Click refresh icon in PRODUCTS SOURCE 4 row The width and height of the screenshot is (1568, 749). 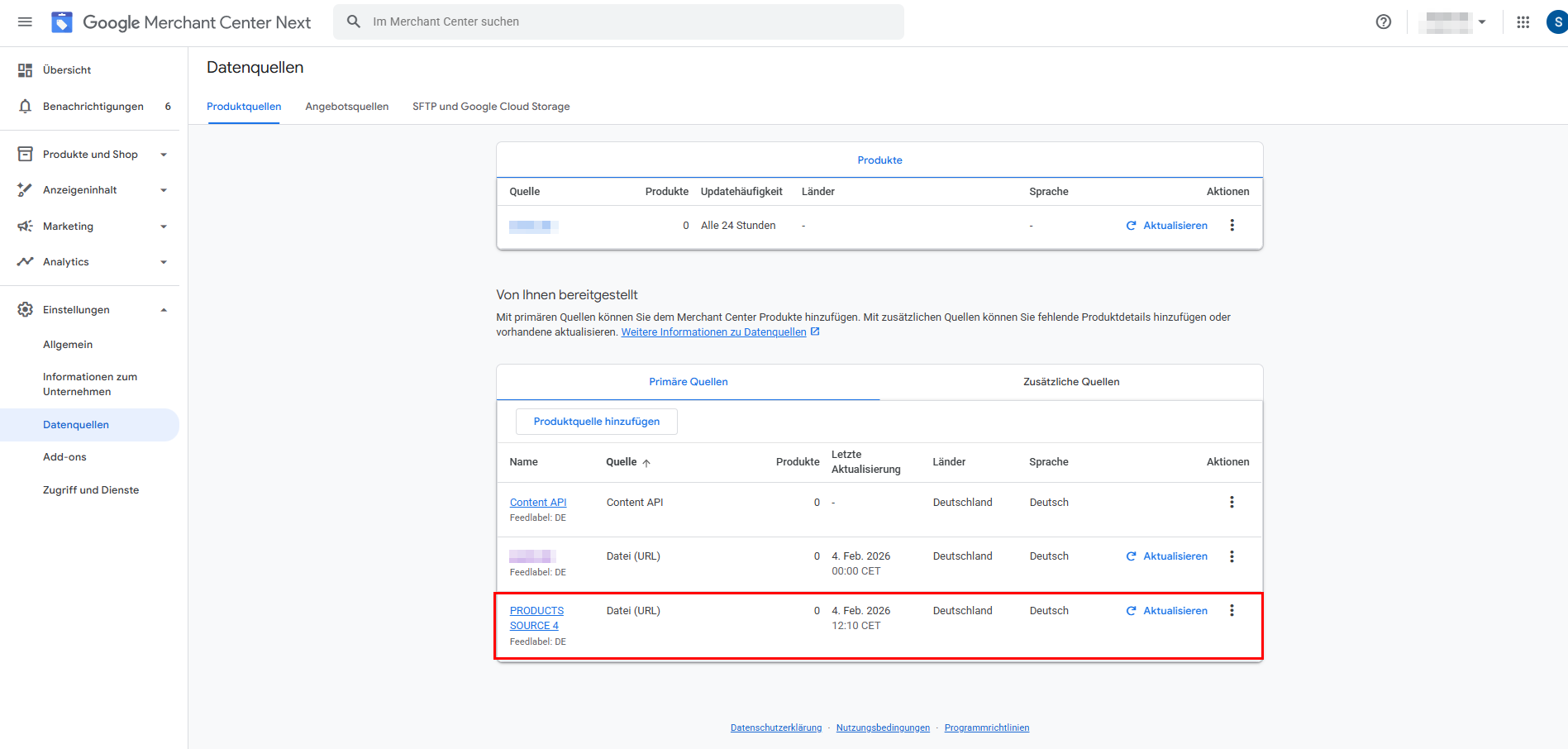pos(1132,611)
